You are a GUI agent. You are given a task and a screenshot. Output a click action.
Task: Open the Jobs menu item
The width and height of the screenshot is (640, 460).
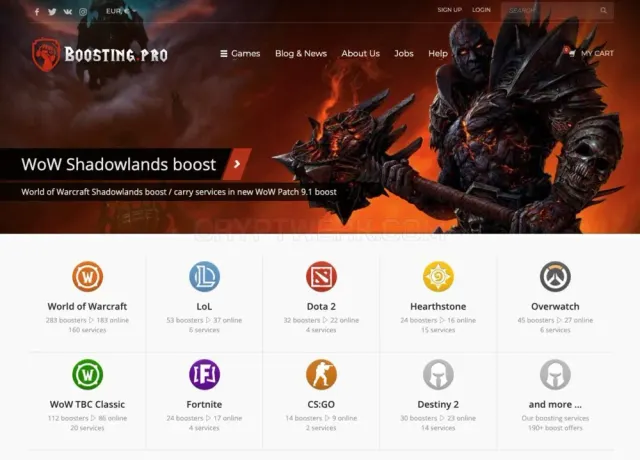[404, 53]
